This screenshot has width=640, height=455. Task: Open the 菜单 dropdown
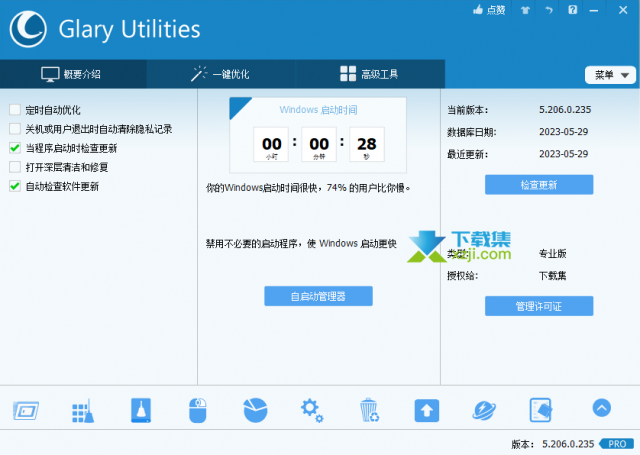(610, 75)
